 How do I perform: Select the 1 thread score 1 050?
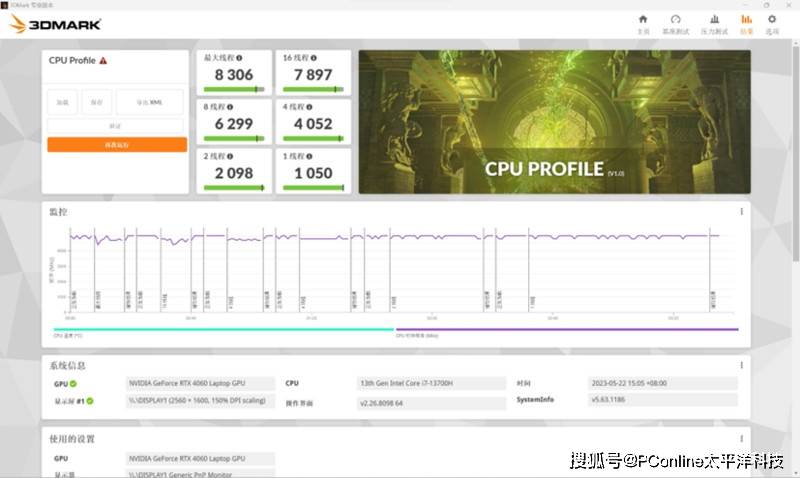pos(313,173)
